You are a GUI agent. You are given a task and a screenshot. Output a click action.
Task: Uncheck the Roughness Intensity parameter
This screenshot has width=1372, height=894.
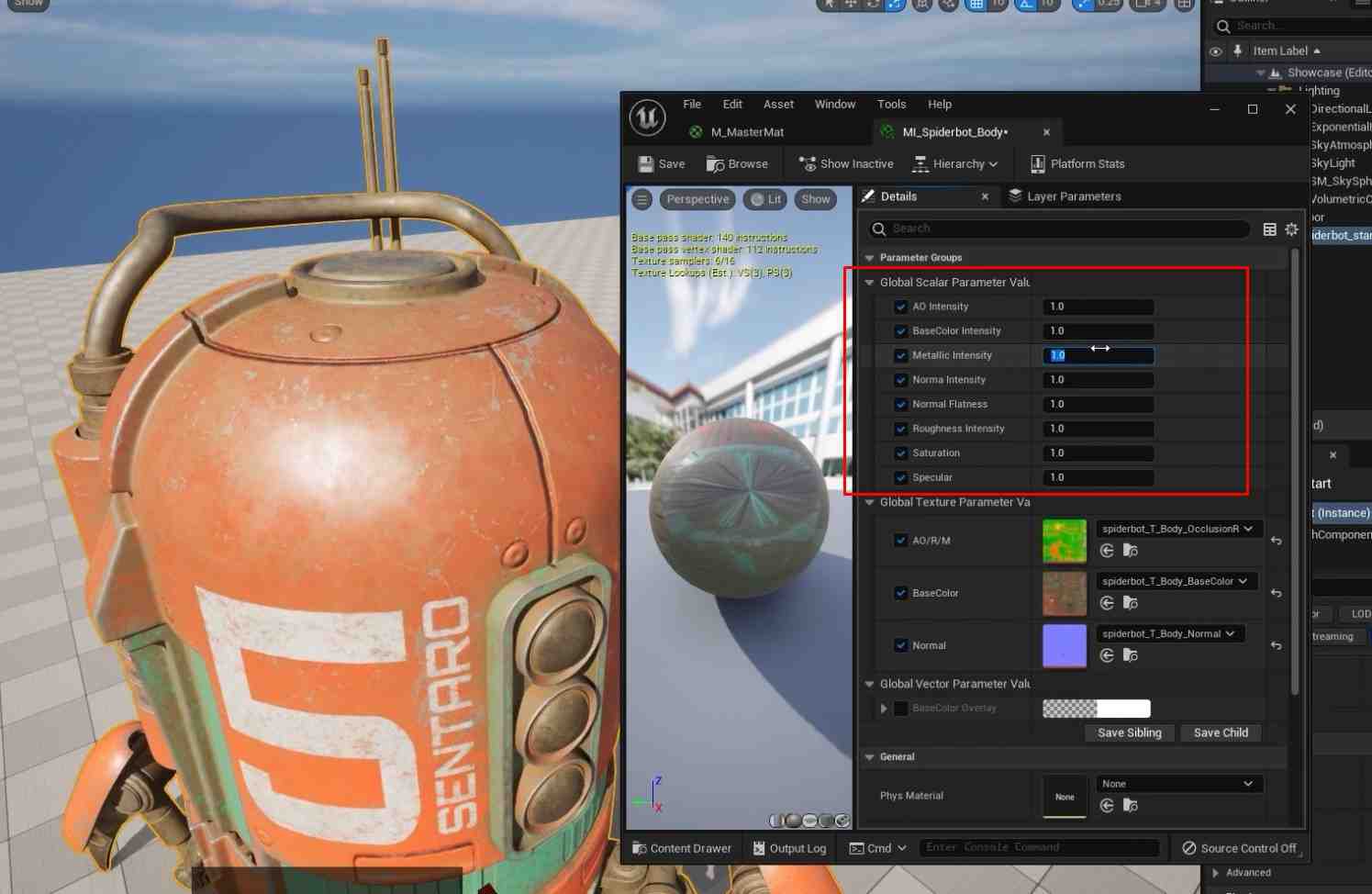point(900,429)
